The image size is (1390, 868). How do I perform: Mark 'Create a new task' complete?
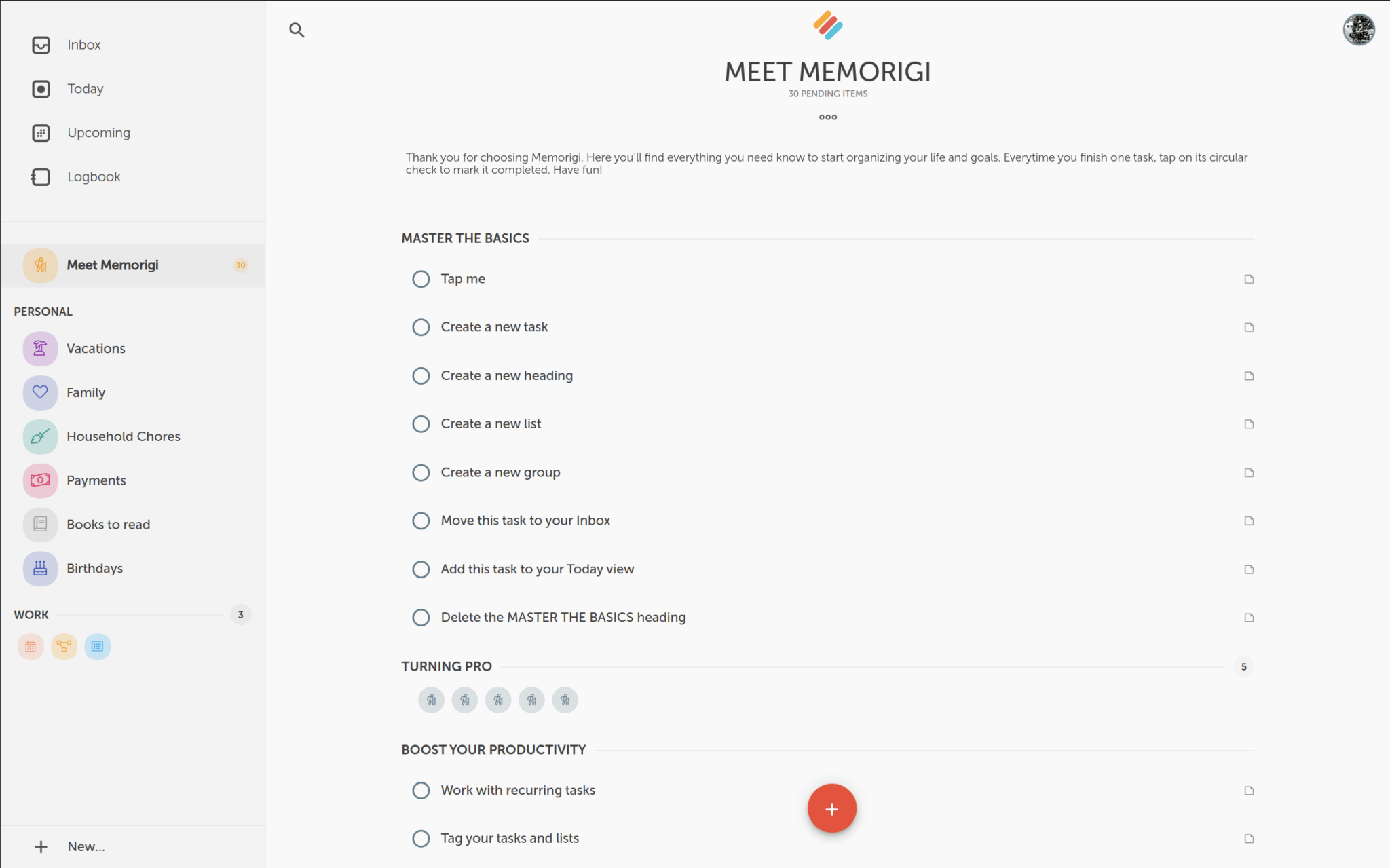pos(421,328)
